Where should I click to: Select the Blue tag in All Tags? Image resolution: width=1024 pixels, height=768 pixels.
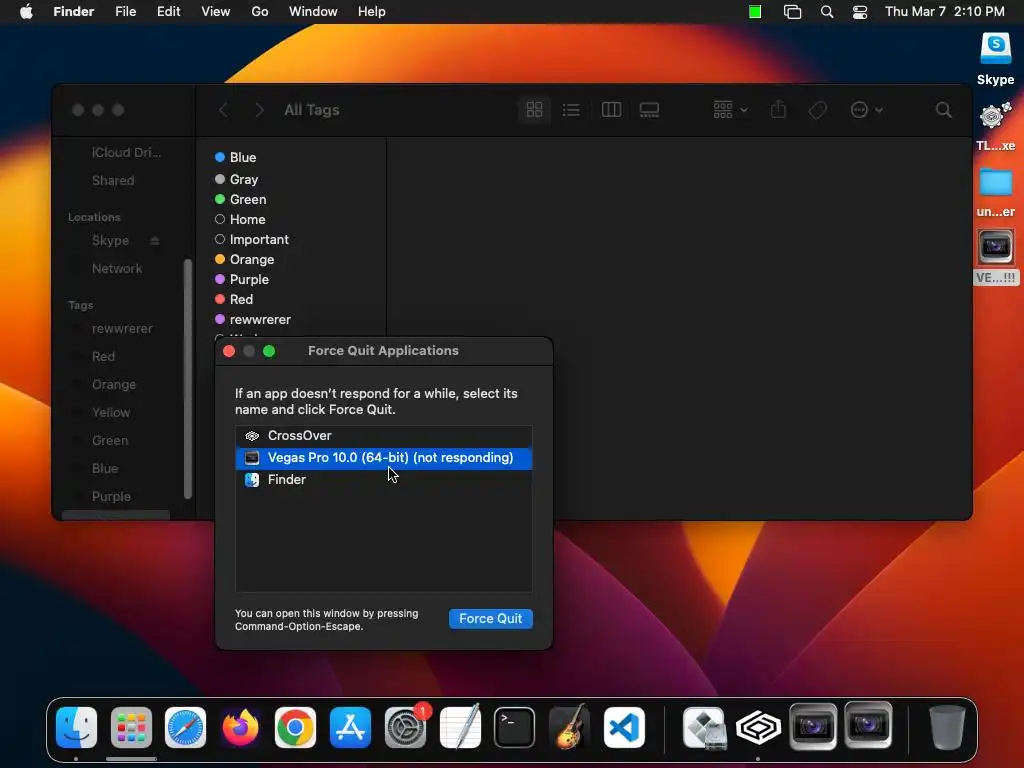(x=235, y=157)
